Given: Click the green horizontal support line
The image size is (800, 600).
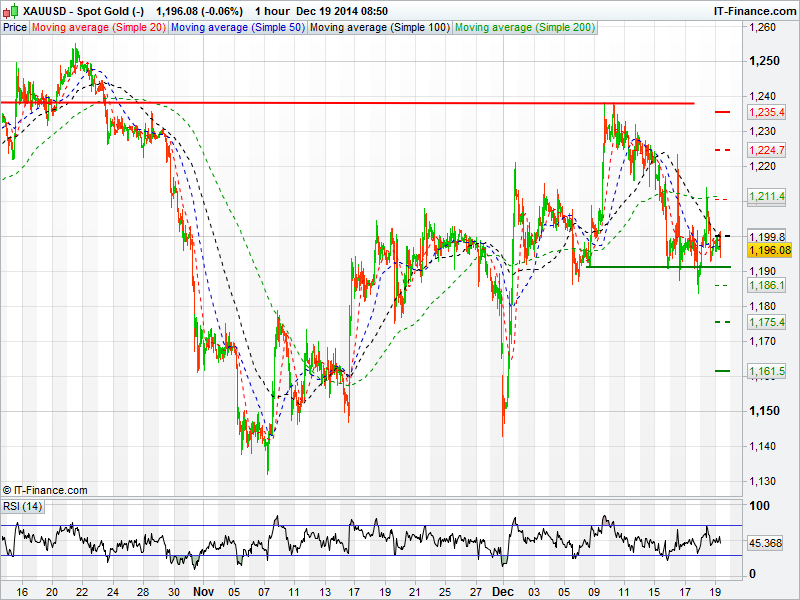Looking at the screenshot, I should (659, 267).
